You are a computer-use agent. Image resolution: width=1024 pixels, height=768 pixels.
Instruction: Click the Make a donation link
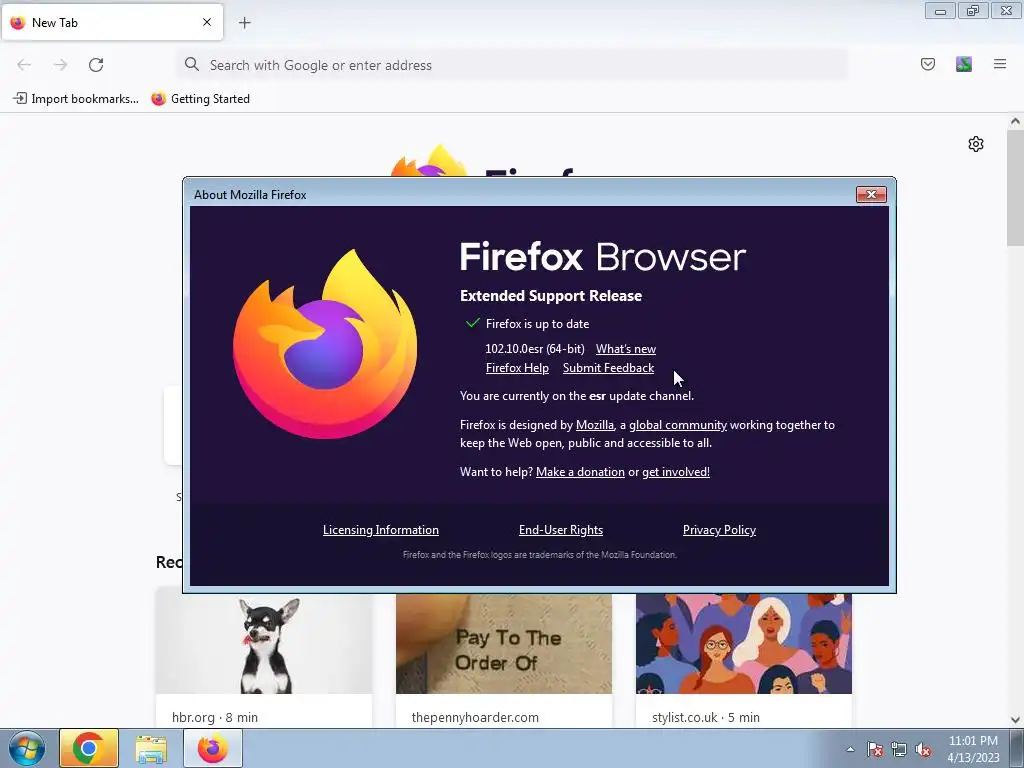click(580, 472)
